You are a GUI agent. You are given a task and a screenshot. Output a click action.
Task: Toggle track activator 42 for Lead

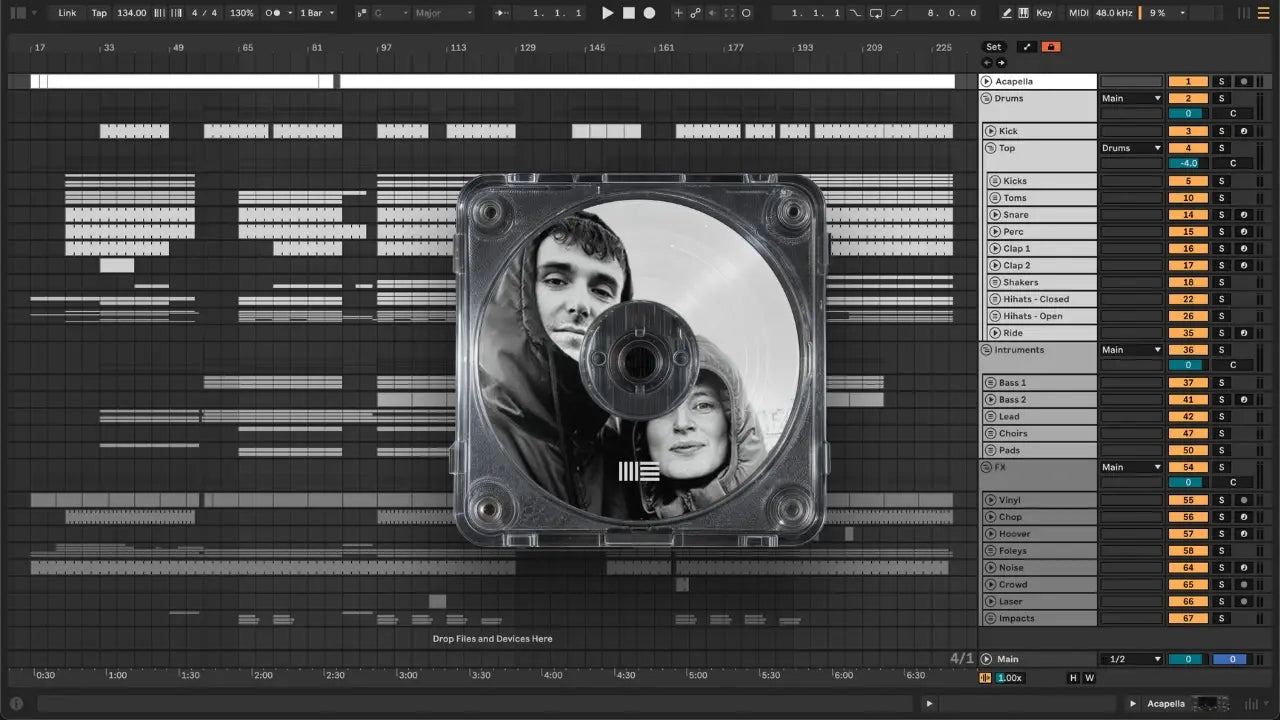tap(1188, 417)
